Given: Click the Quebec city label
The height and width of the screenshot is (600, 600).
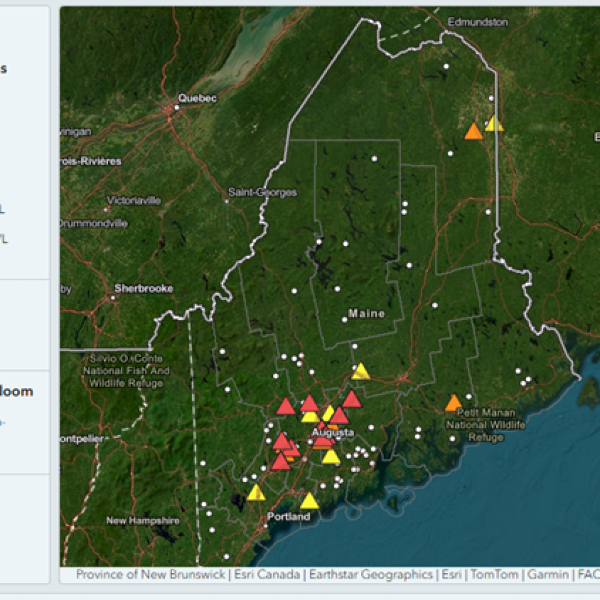Looking at the screenshot, I should click(x=197, y=98).
